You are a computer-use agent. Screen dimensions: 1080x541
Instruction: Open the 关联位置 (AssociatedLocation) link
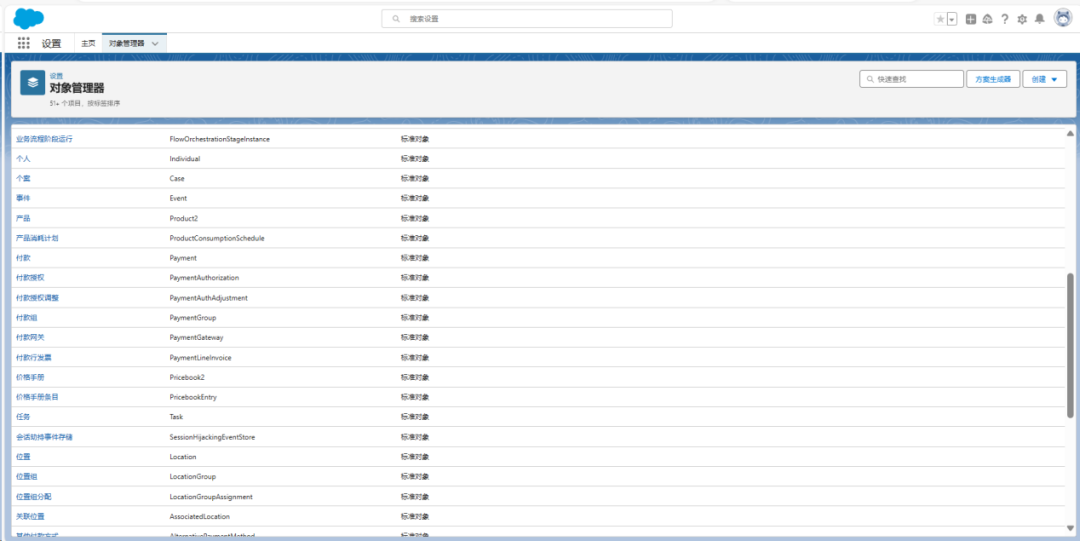tap(30, 517)
